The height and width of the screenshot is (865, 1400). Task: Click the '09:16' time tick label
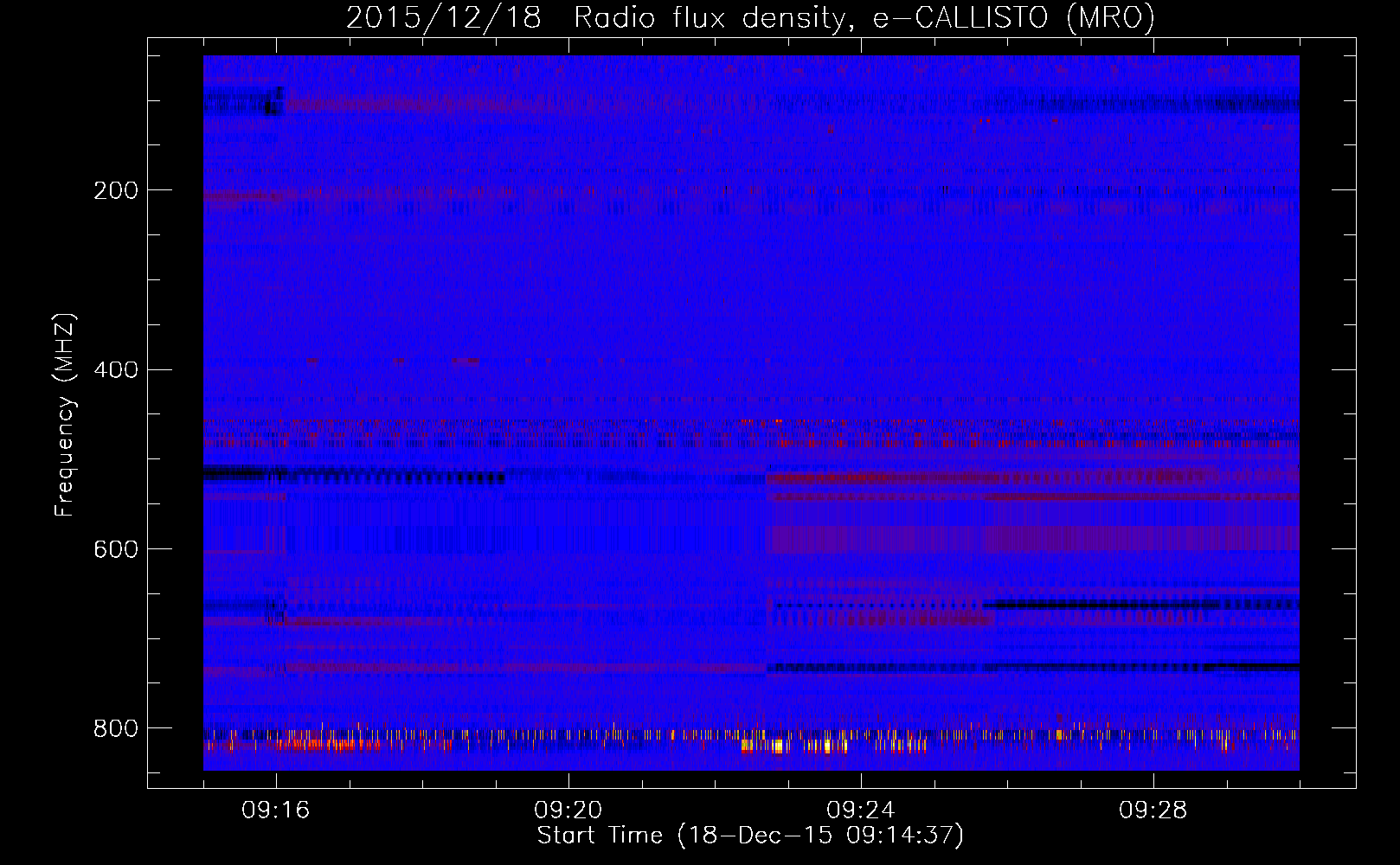pyautogui.click(x=276, y=811)
